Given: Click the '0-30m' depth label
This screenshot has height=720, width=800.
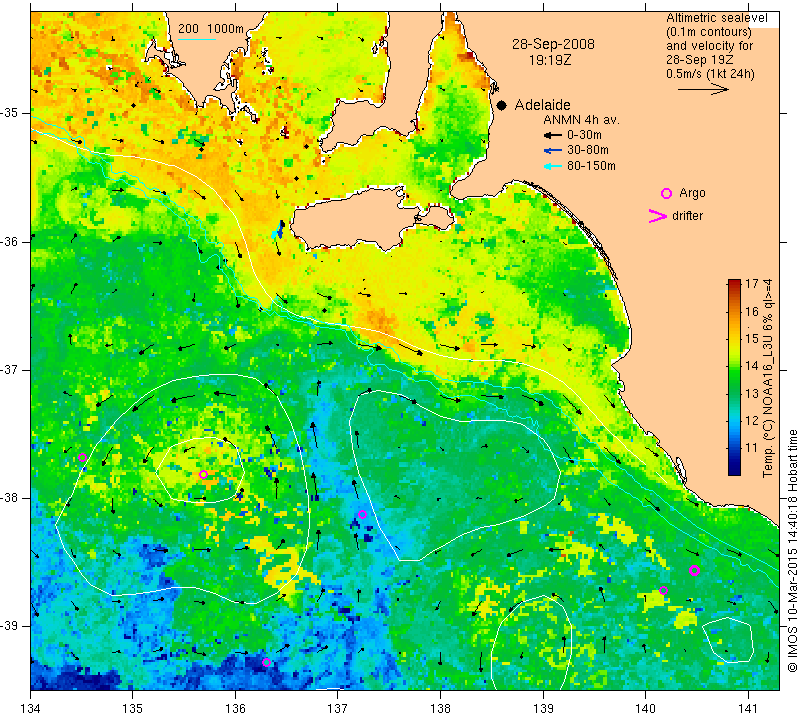Looking at the screenshot, I should tap(584, 135).
